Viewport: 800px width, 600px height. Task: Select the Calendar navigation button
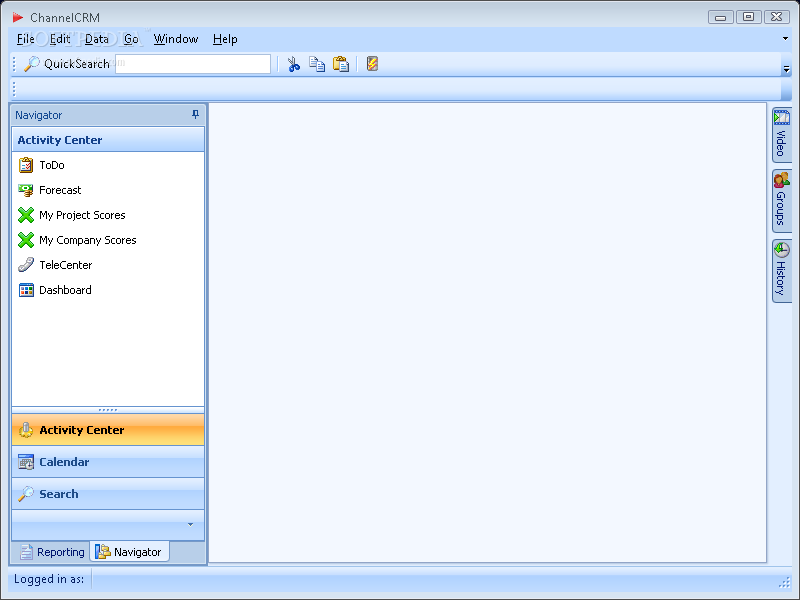point(108,462)
